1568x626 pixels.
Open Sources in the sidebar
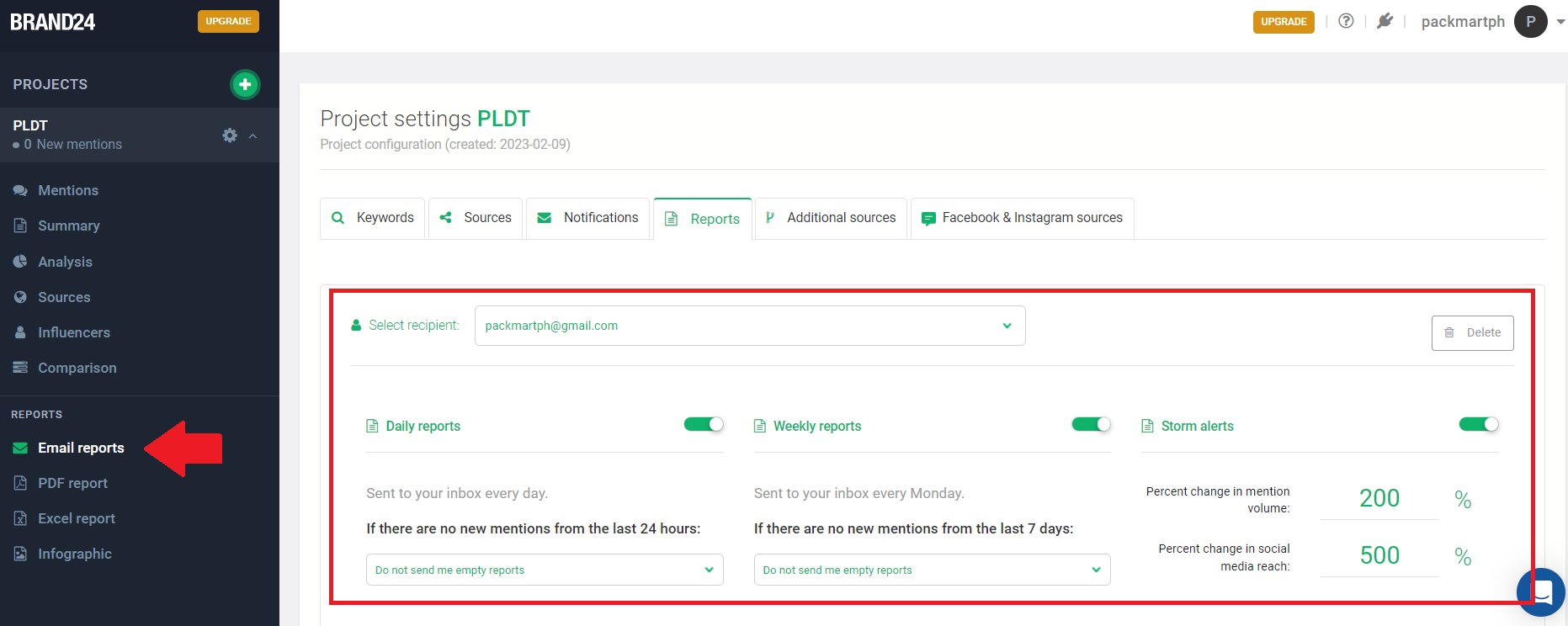tap(64, 297)
